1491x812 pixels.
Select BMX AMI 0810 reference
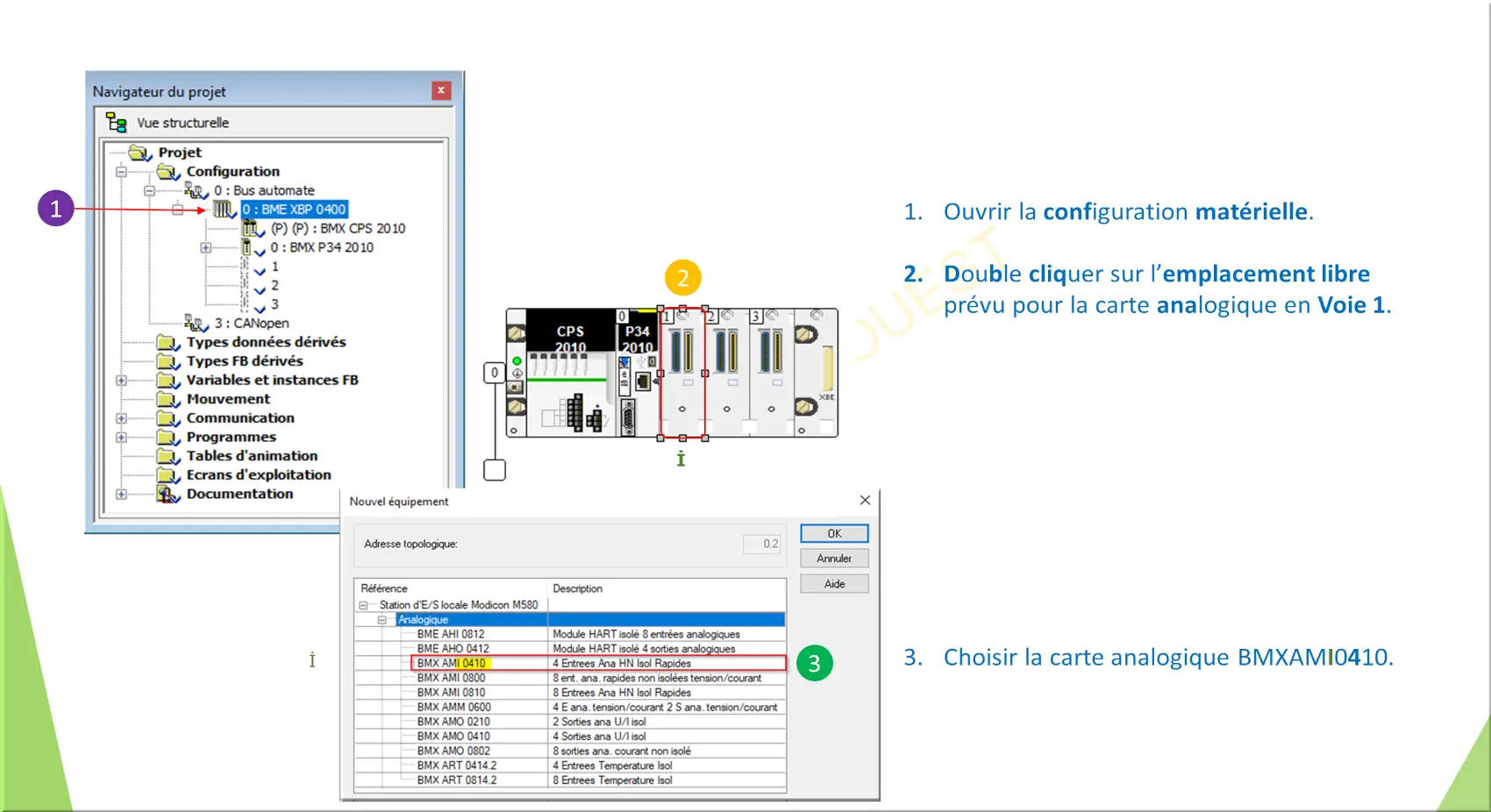(451, 693)
